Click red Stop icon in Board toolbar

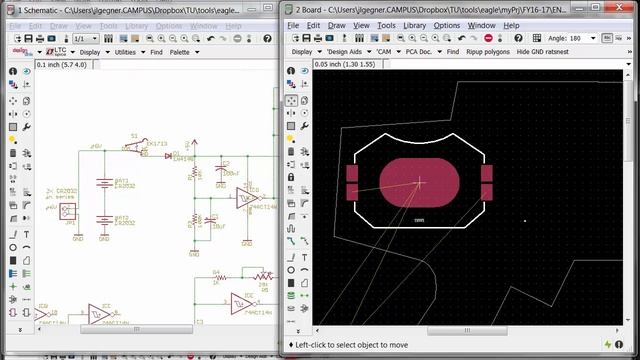click(488, 38)
